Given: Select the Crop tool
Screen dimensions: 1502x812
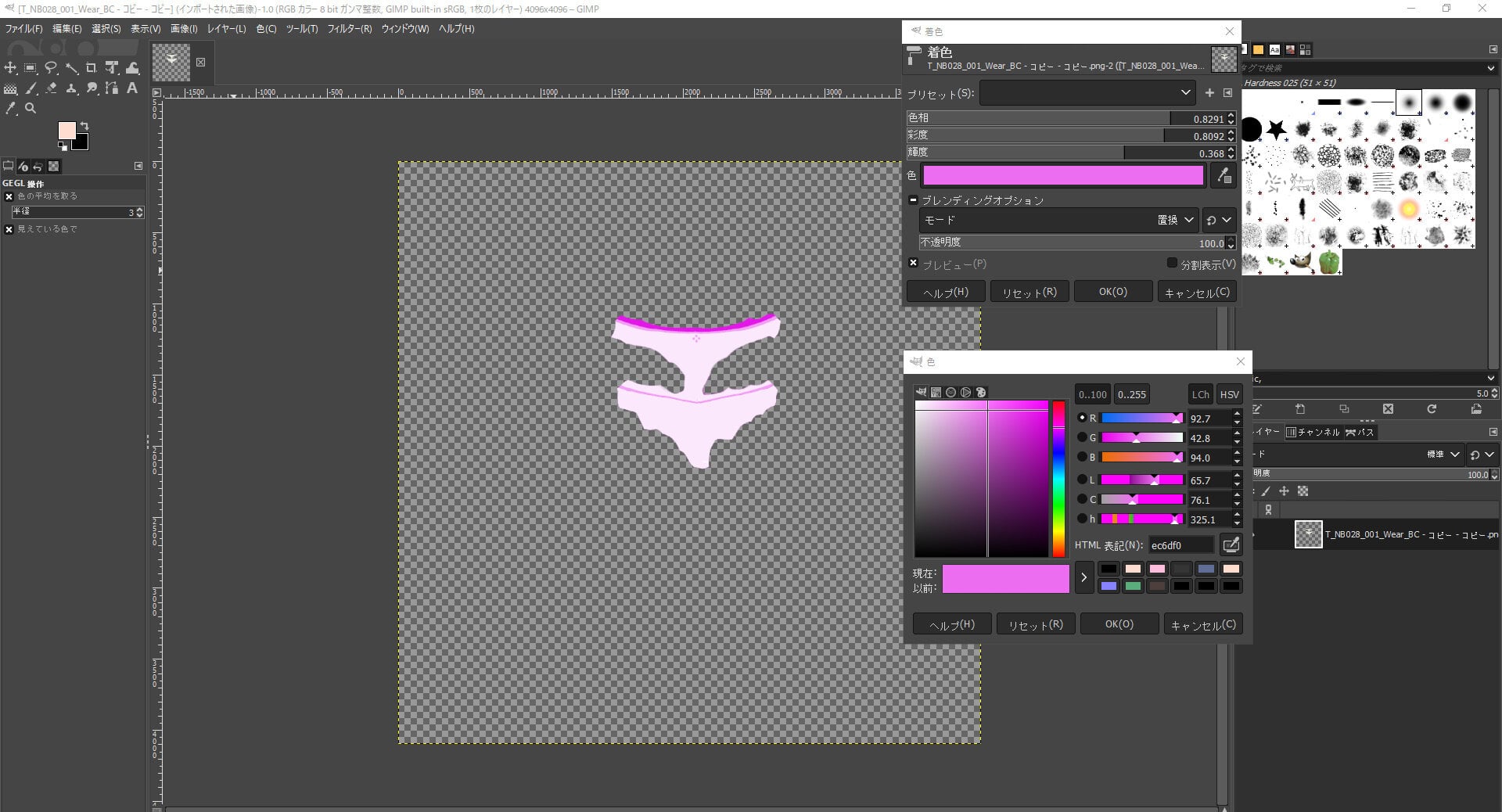Looking at the screenshot, I should (x=92, y=68).
